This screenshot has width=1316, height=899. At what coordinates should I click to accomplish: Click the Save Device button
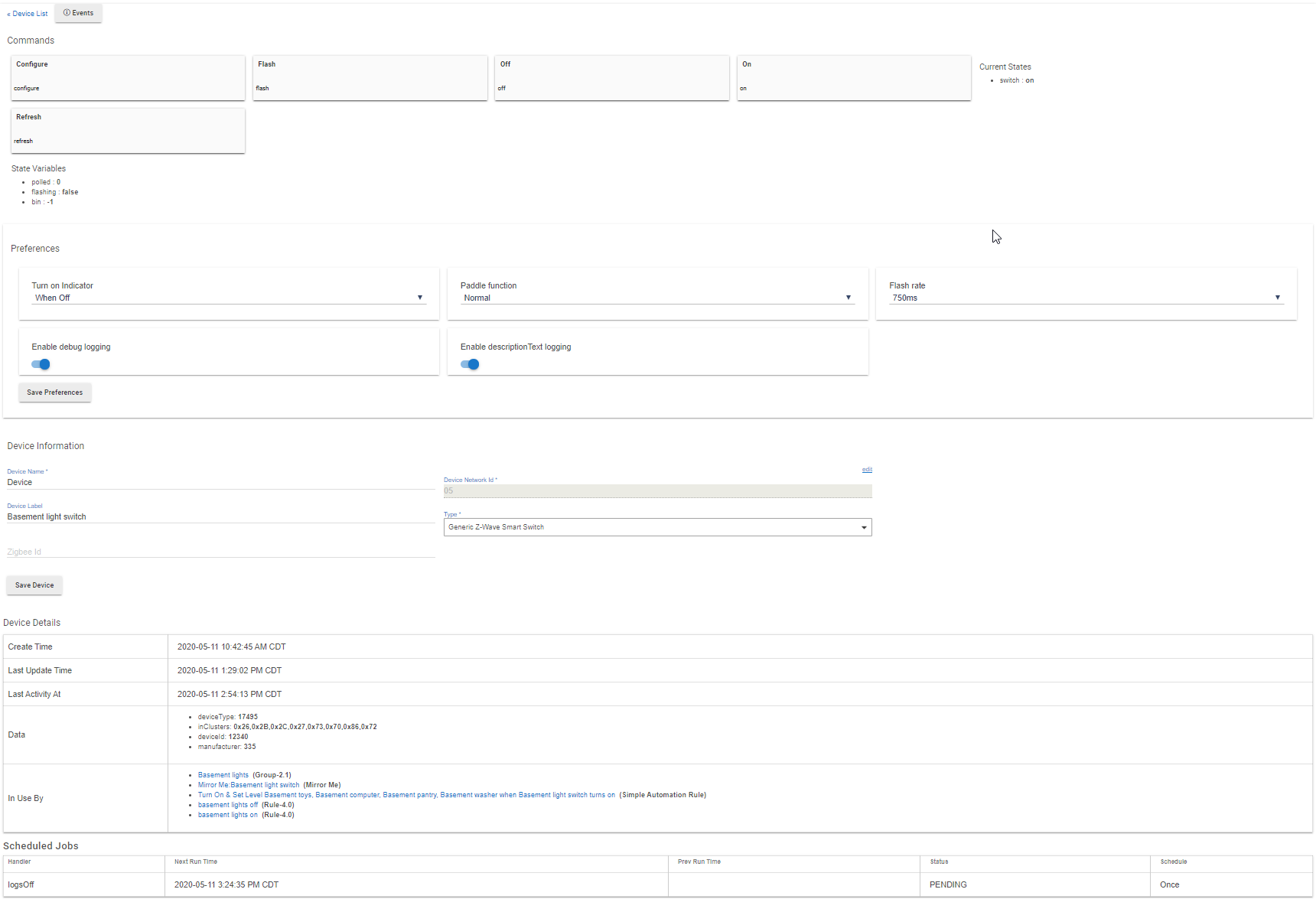34,585
